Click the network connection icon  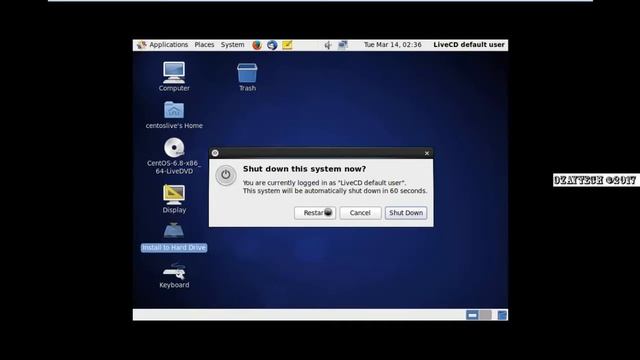click(x=342, y=45)
